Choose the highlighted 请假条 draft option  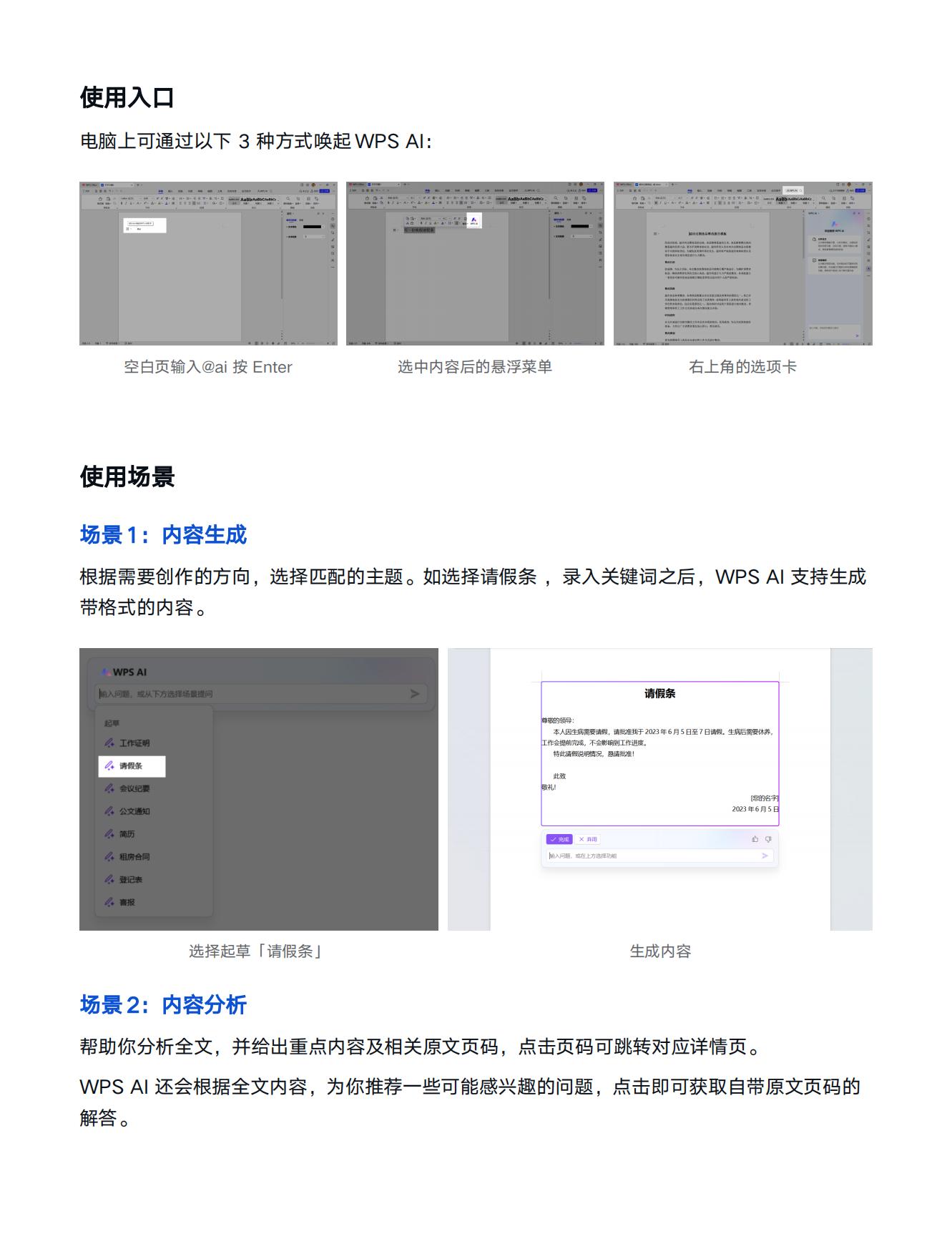click(132, 766)
